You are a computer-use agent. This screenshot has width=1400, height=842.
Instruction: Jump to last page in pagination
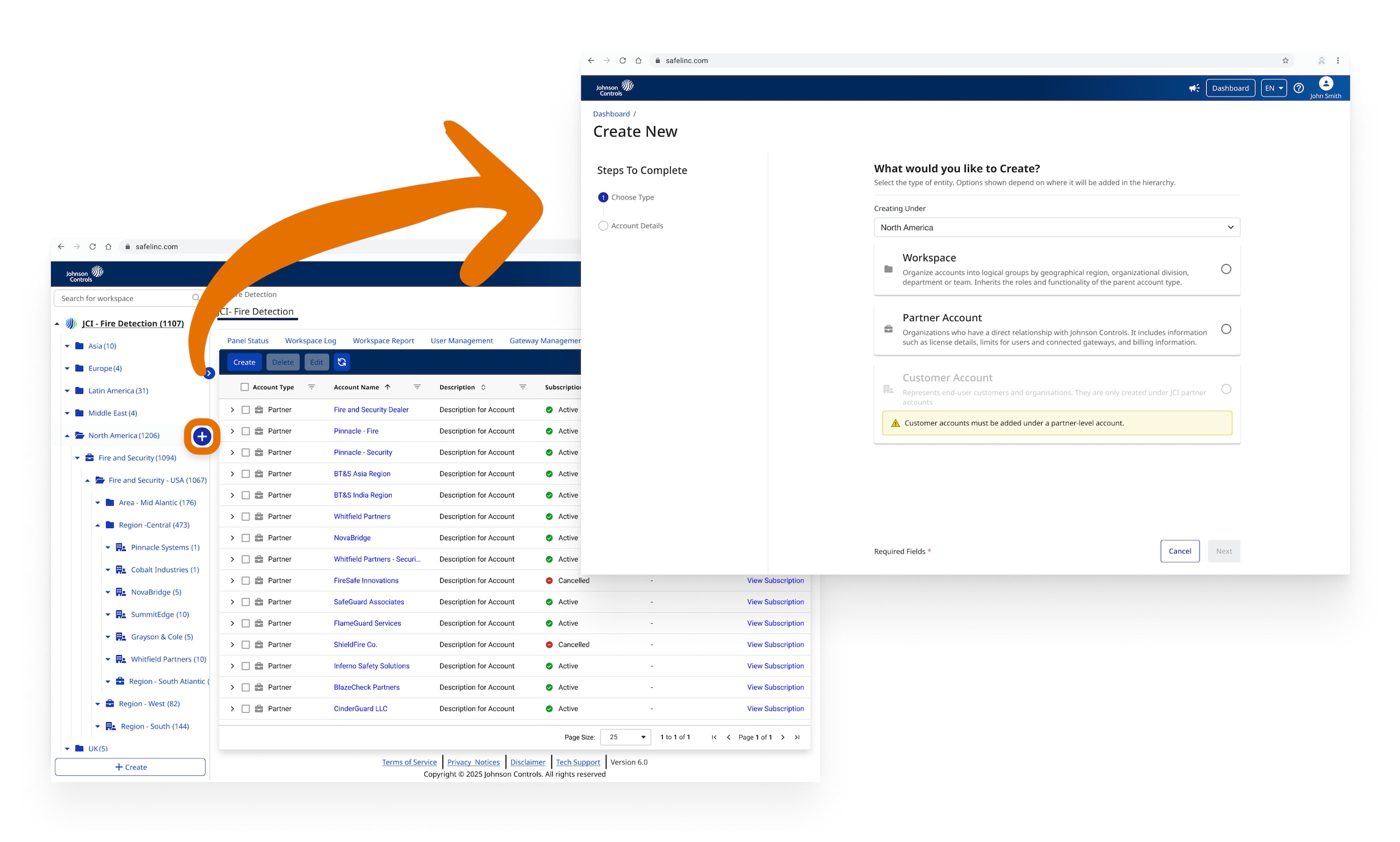pyautogui.click(x=797, y=737)
